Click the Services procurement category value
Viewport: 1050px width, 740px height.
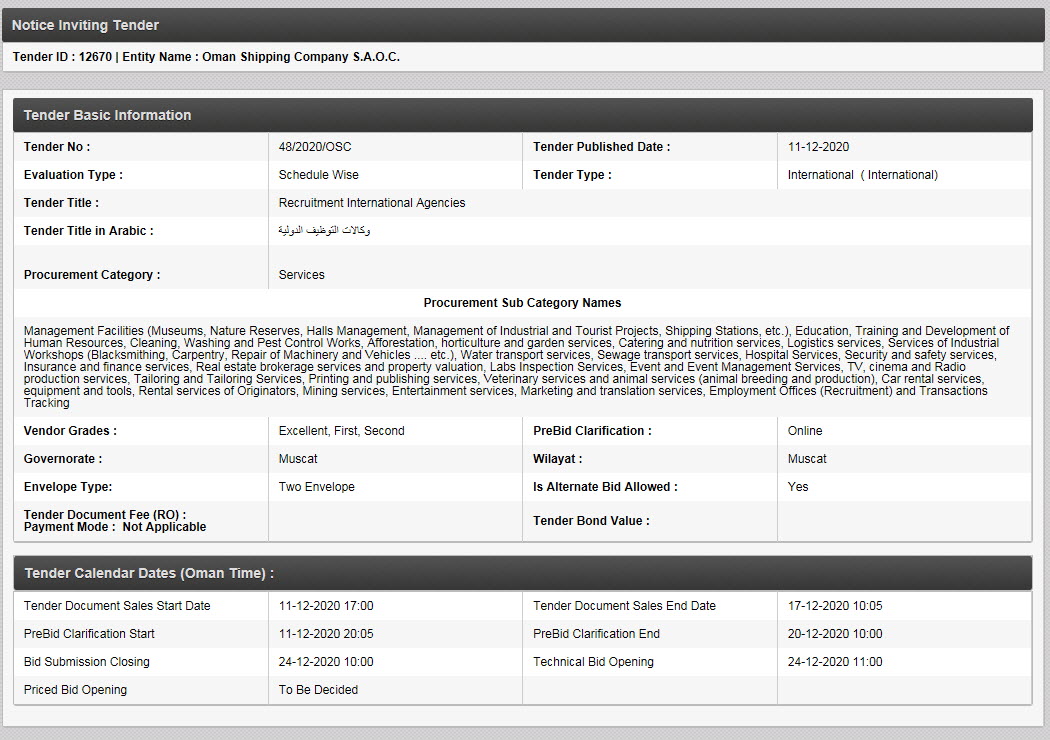pyautogui.click(x=301, y=275)
